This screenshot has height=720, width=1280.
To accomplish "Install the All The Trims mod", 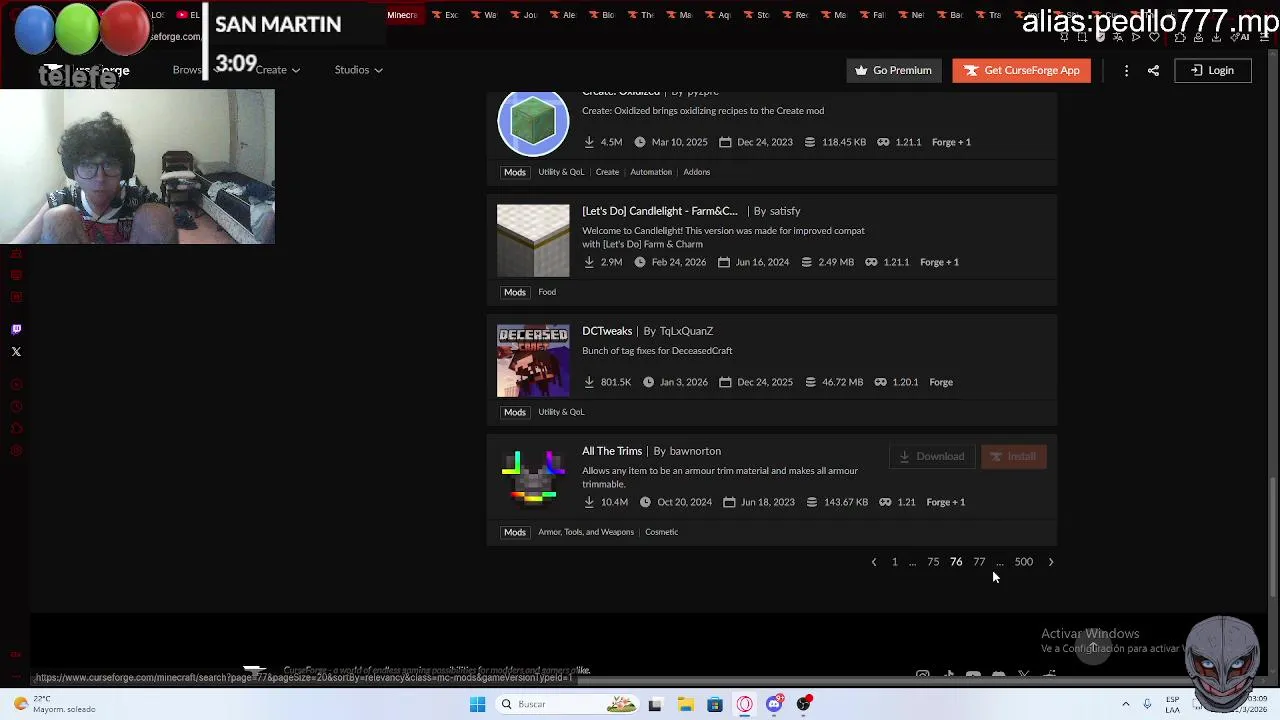I will point(1013,456).
